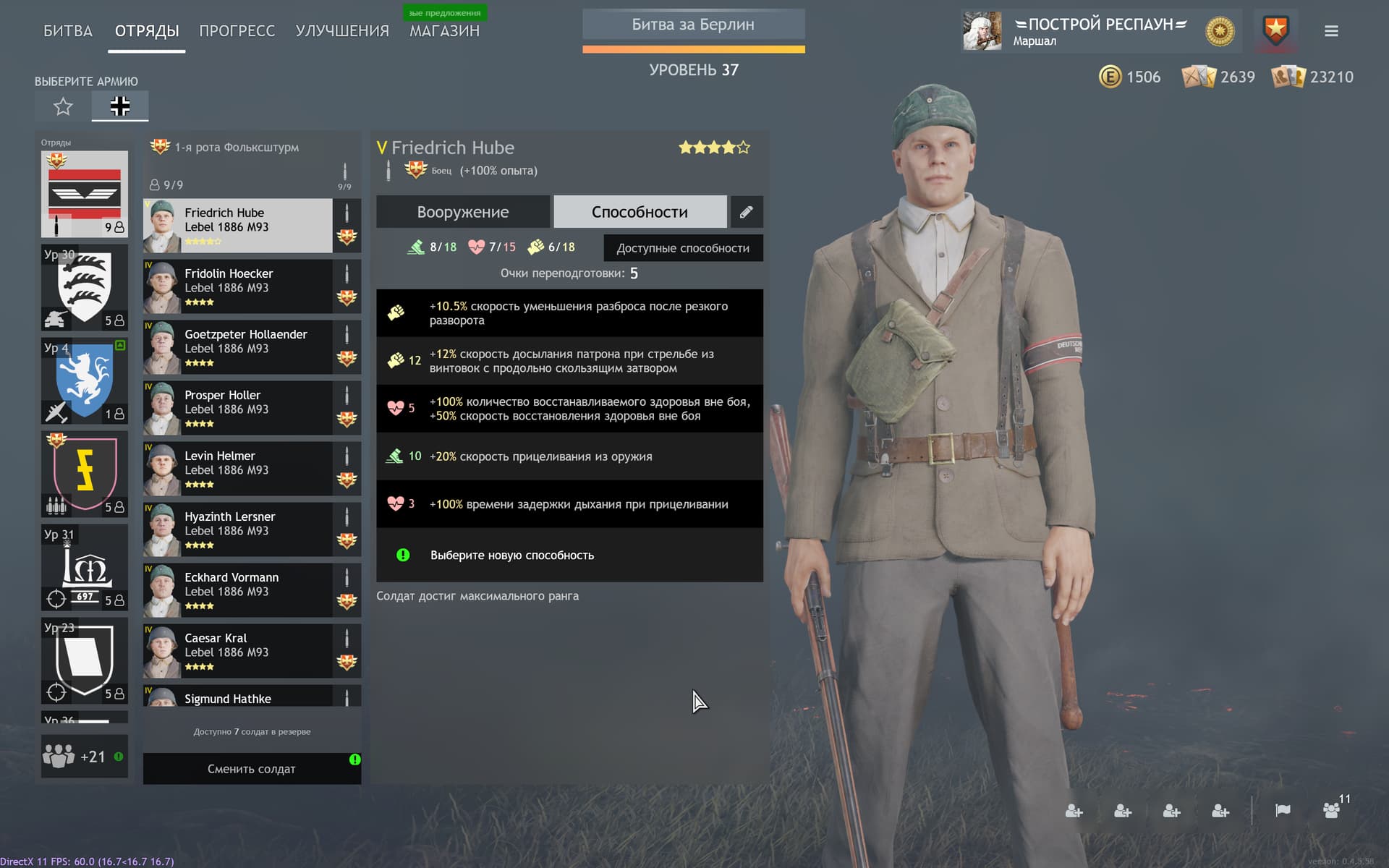This screenshot has width=1389, height=868.
Task: Open the group members icon showing 11
Action: [x=1333, y=809]
